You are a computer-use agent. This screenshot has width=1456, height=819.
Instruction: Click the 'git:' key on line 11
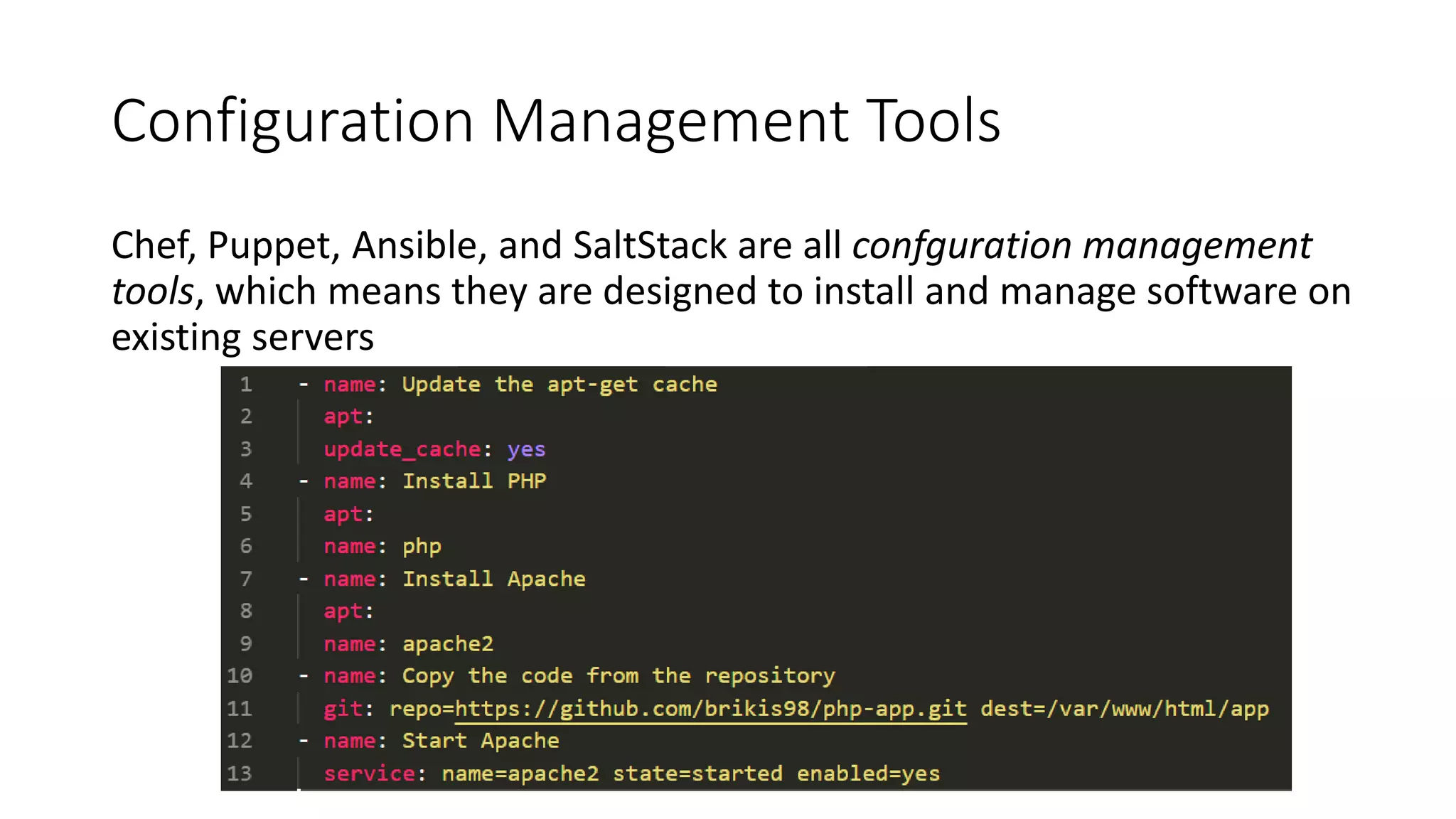click(x=348, y=709)
